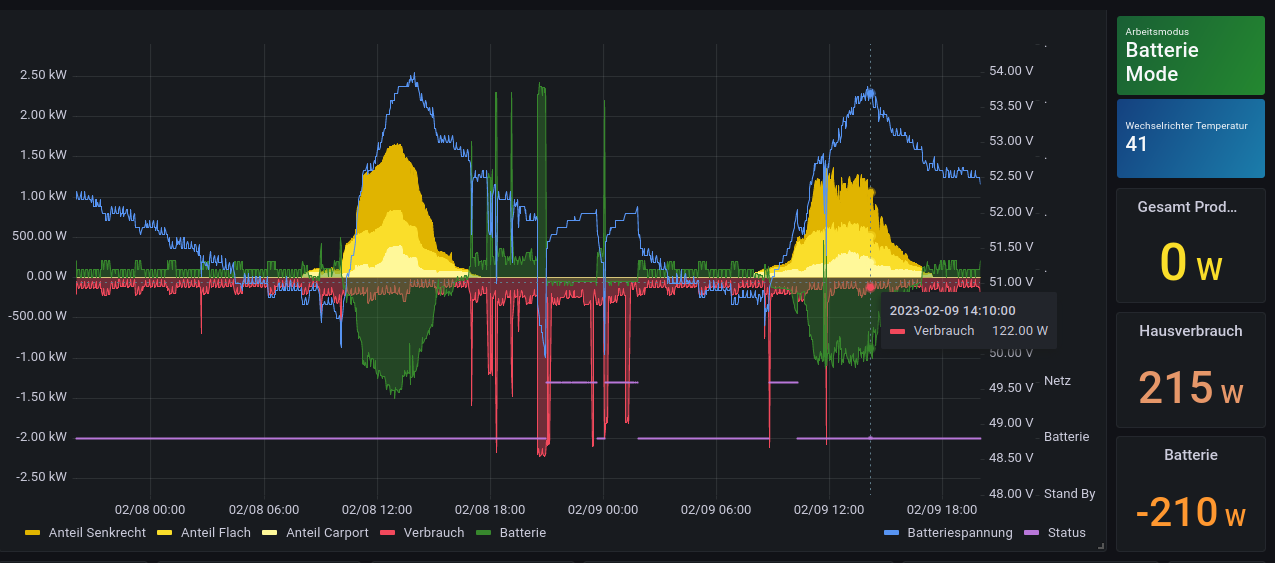
Task: Open the Wechselrichter Temperatur panel title menu
Action: pyautogui.click(x=1186, y=126)
